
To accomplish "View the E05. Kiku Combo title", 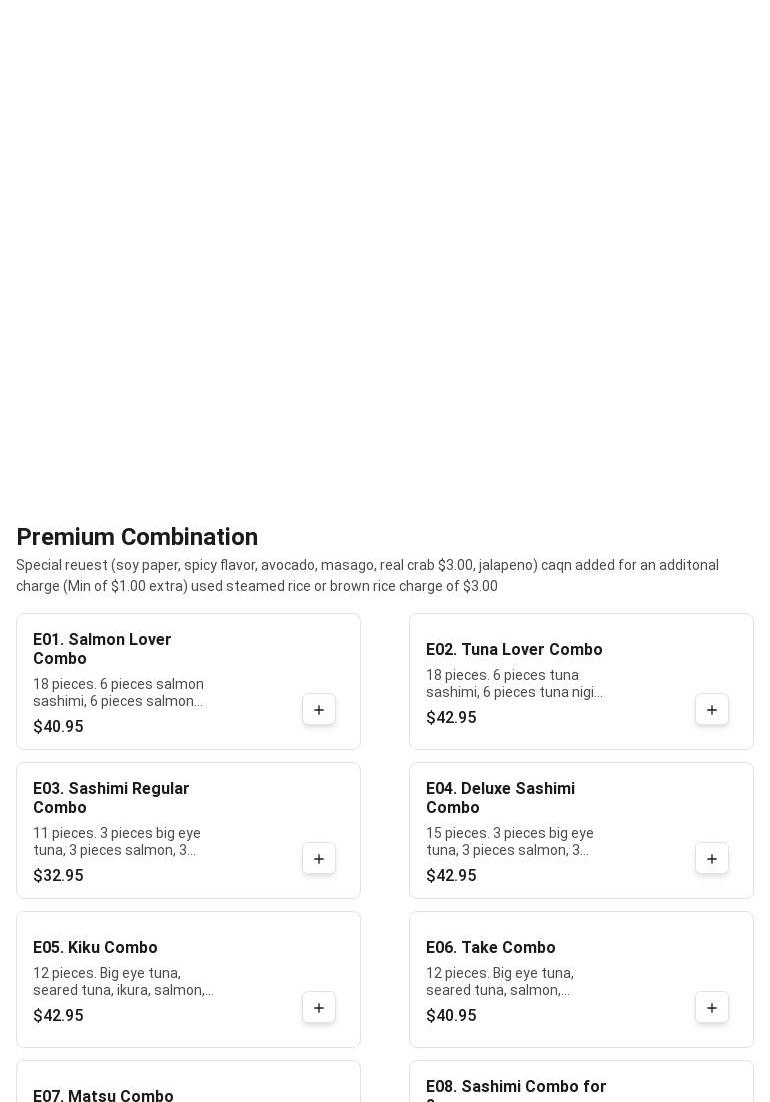I will click(95, 947).
